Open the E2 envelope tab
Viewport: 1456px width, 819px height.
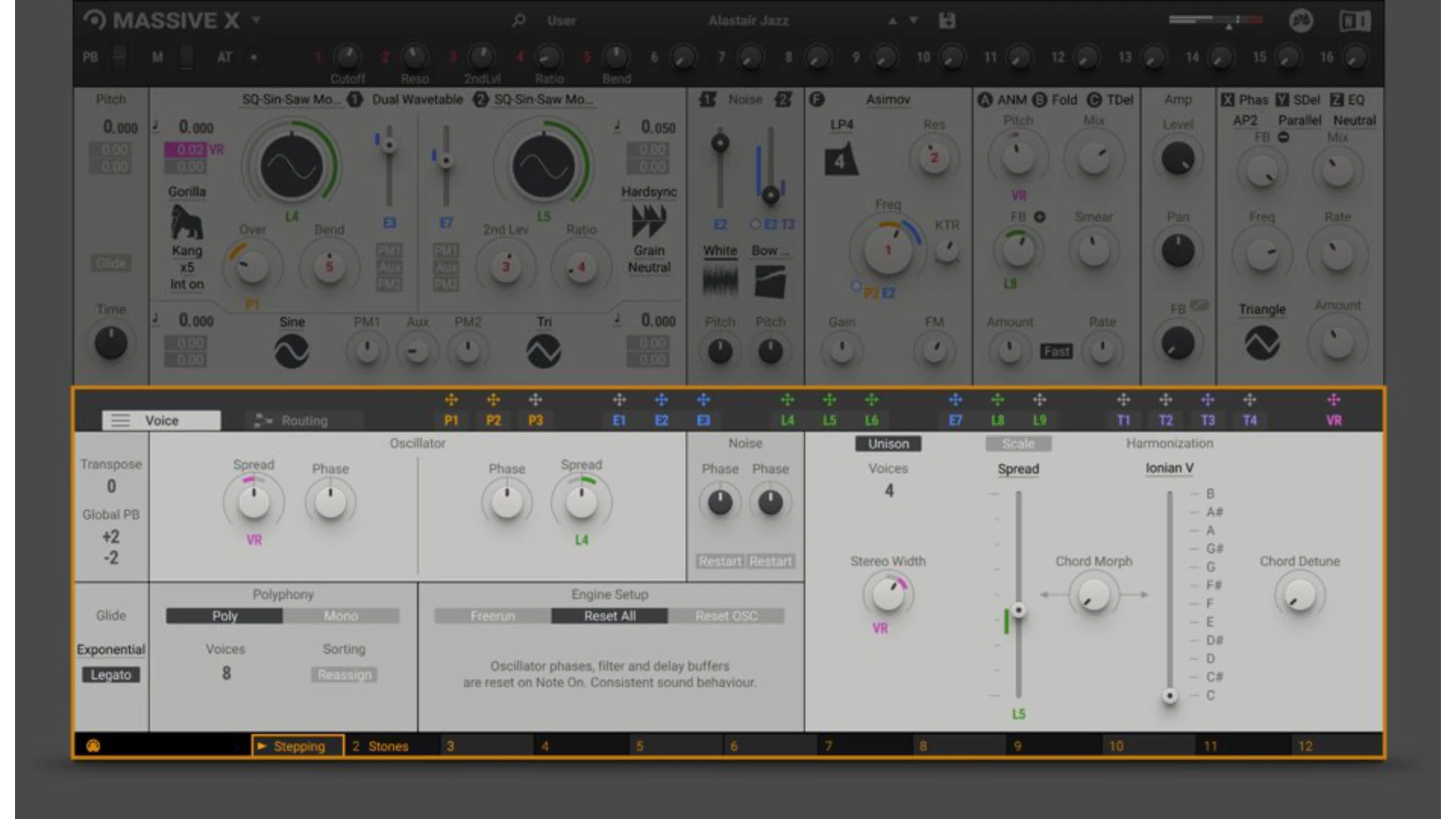[x=661, y=420]
